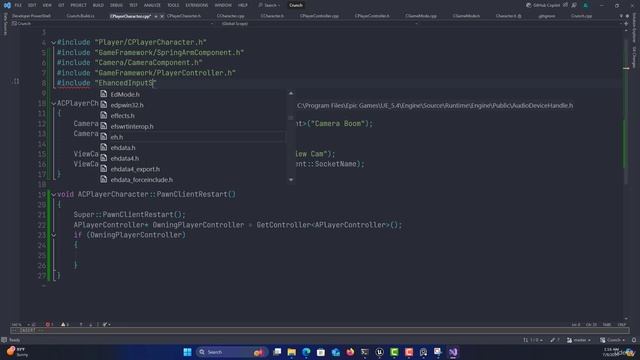Switch to CCharacter.cpp tab

pos(231,16)
